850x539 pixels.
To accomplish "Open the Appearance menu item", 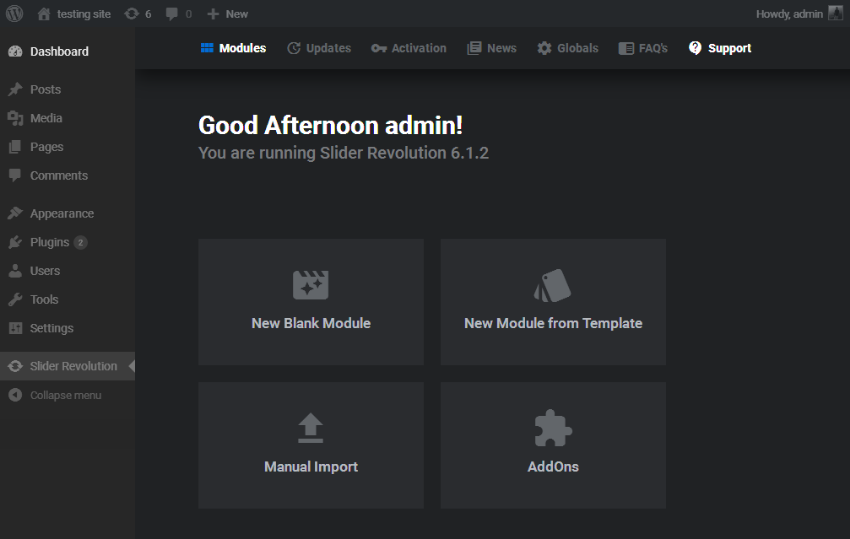I will [62, 214].
